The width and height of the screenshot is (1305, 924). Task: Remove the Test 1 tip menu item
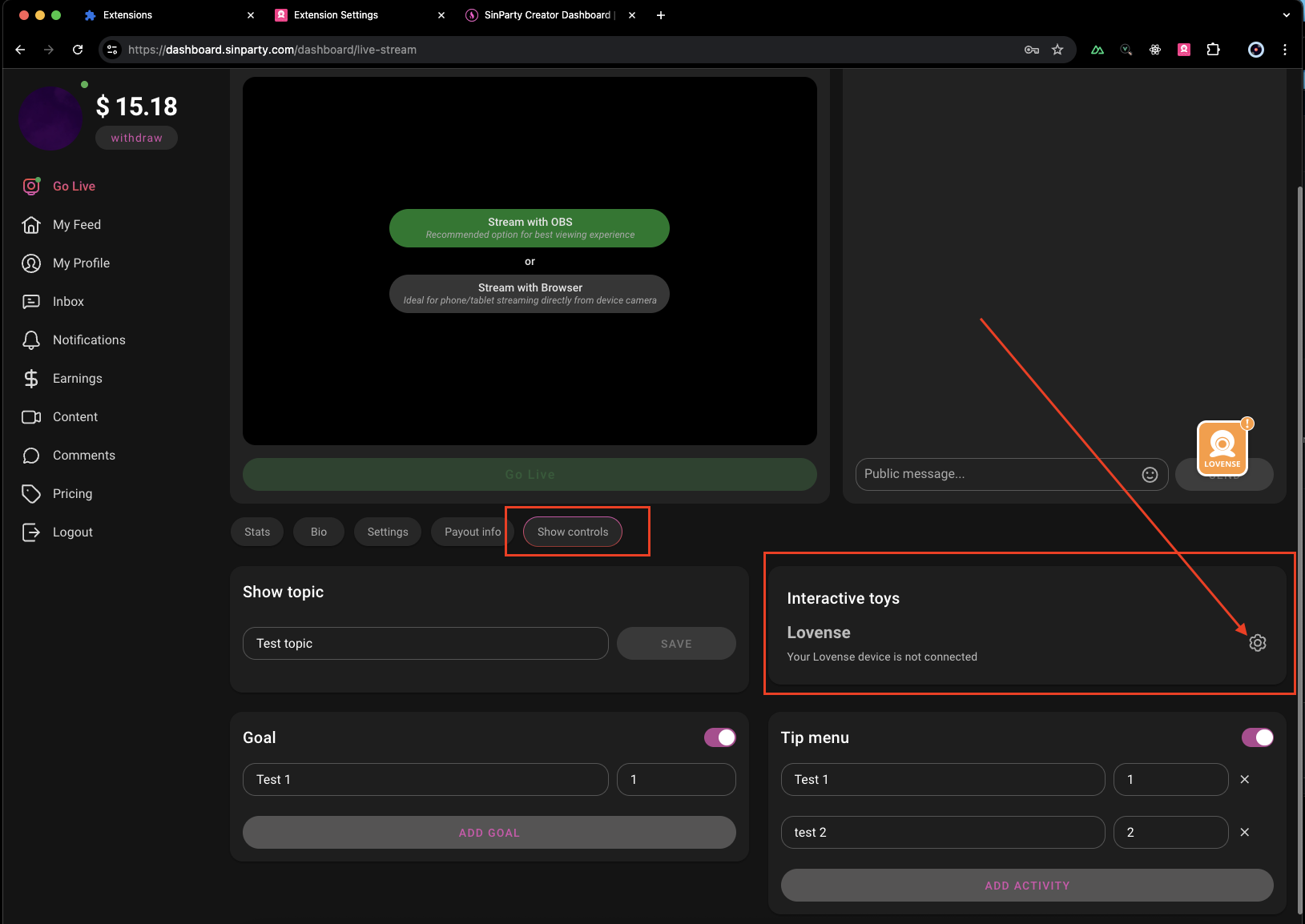tap(1244, 779)
